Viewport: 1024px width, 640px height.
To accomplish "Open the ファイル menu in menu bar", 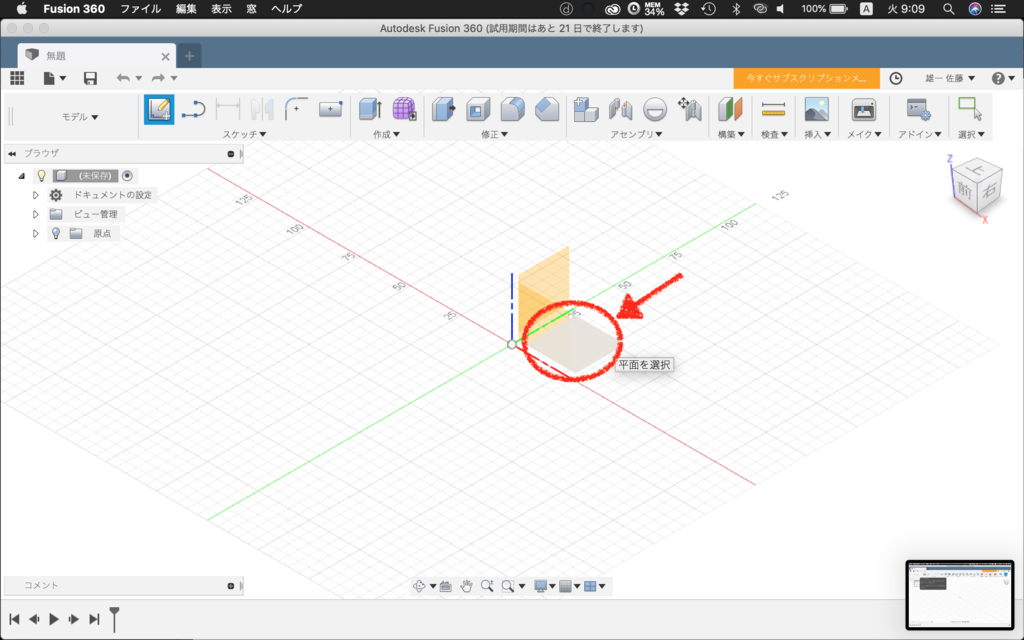I will pos(140,8).
